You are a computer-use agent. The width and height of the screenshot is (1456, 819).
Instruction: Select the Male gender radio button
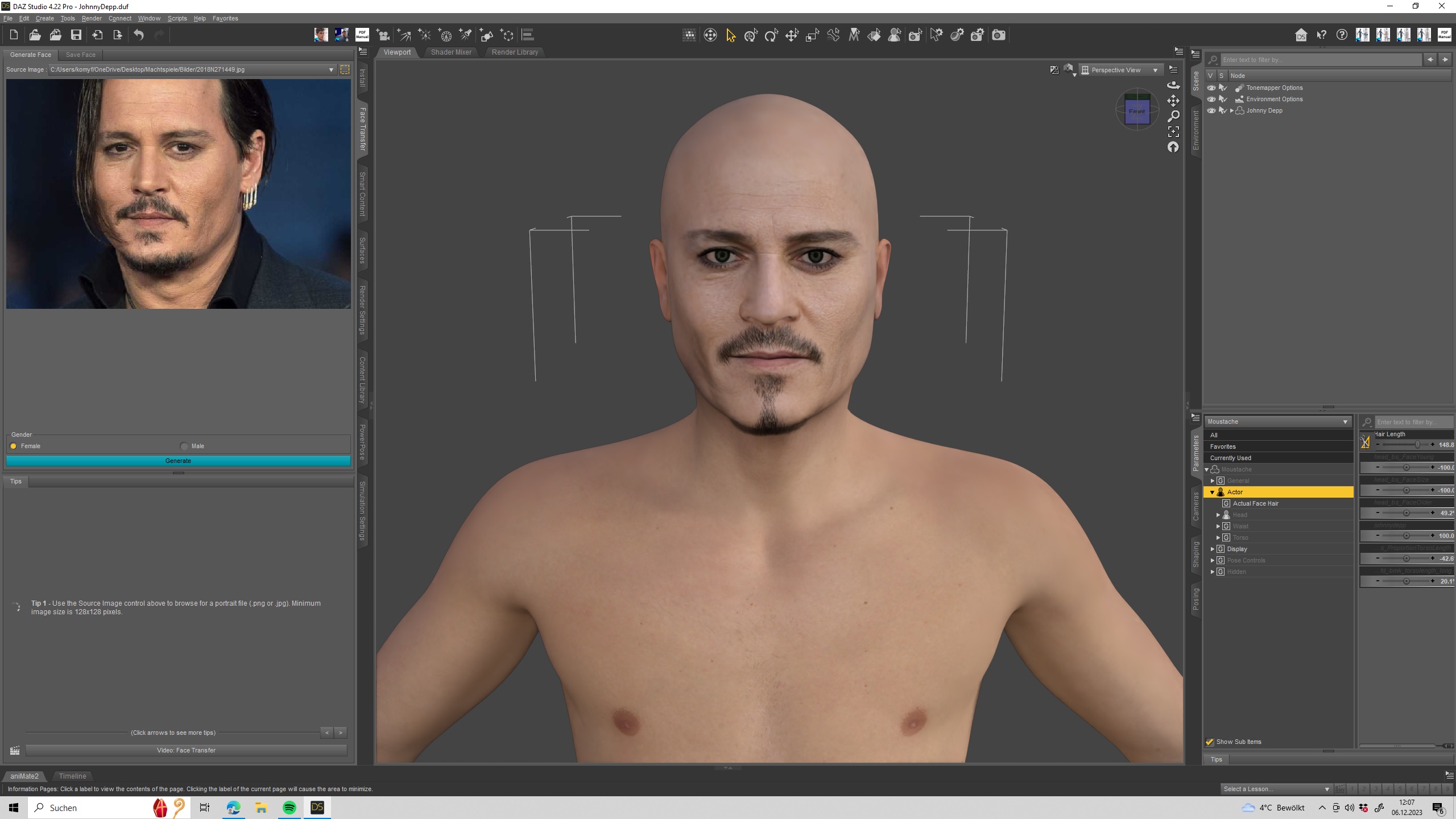click(x=184, y=446)
